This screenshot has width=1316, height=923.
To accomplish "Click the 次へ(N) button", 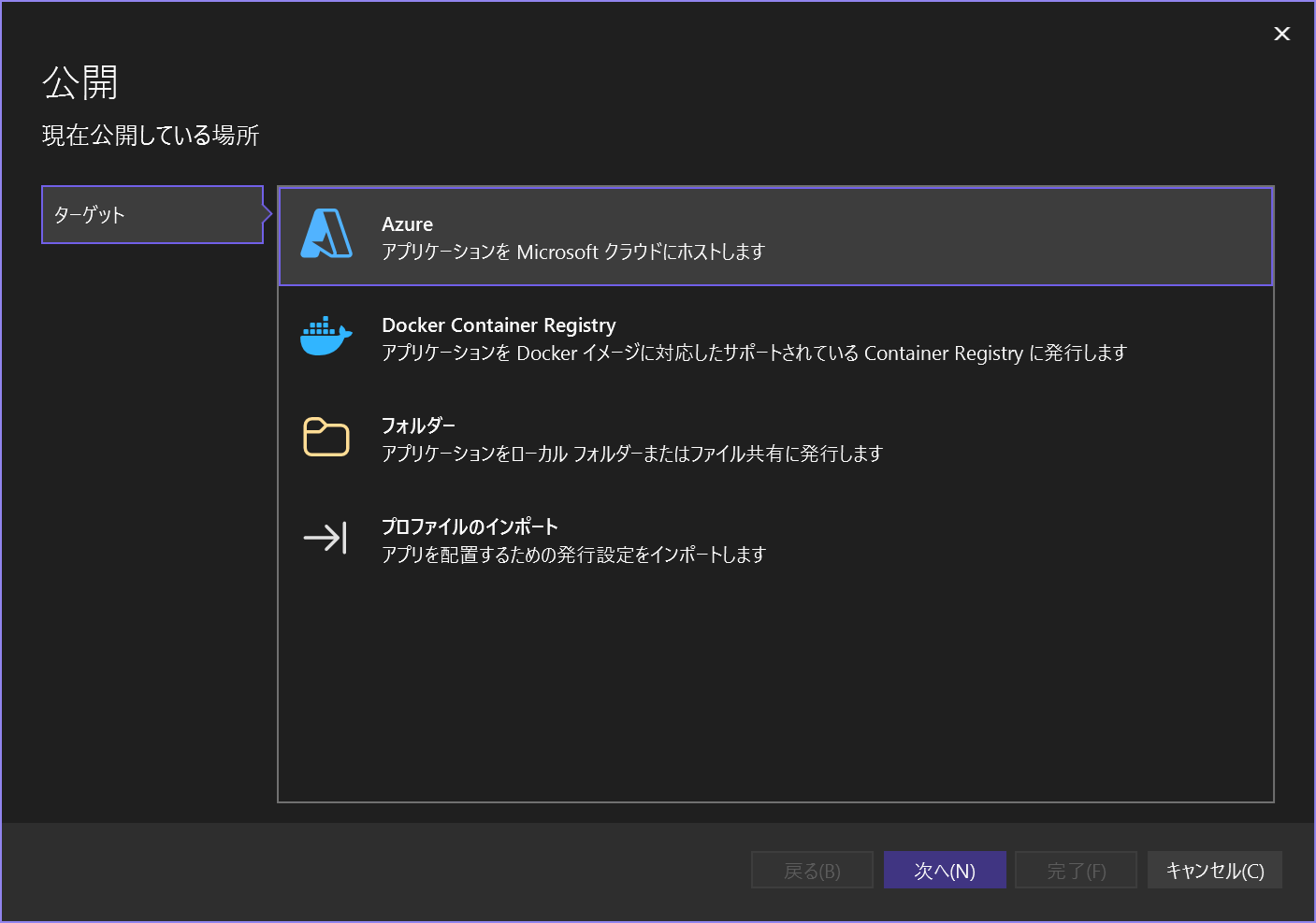I will pyautogui.click(x=945, y=871).
